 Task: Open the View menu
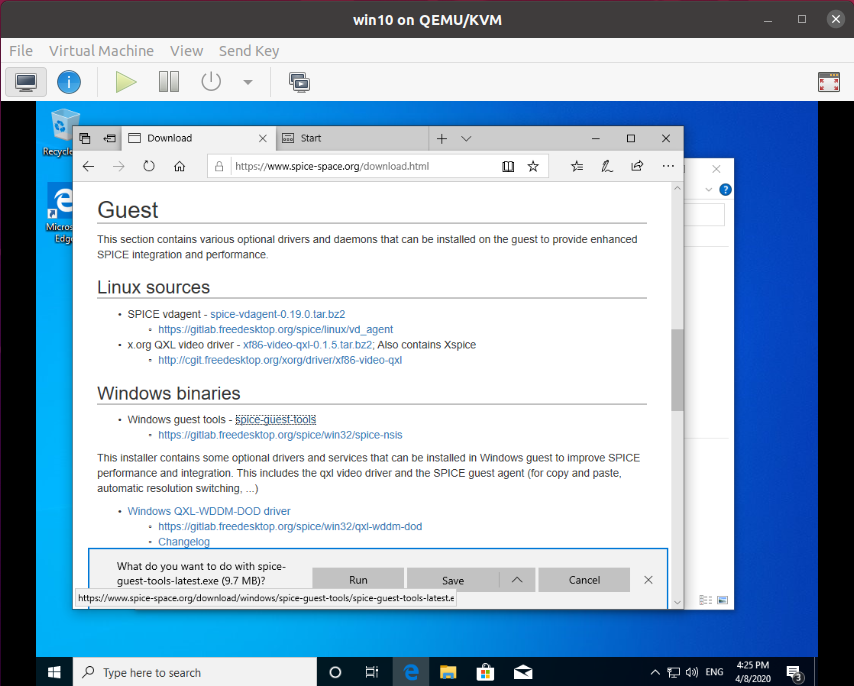[x=186, y=51]
